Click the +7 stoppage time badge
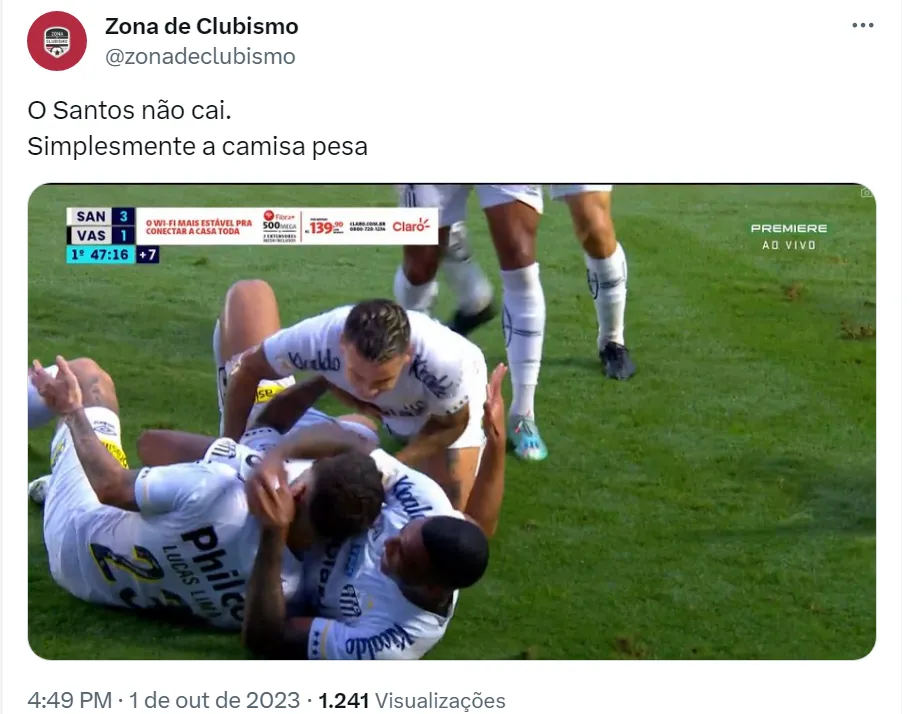Image resolution: width=921 pixels, height=714 pixels. [x=147, y=255]
